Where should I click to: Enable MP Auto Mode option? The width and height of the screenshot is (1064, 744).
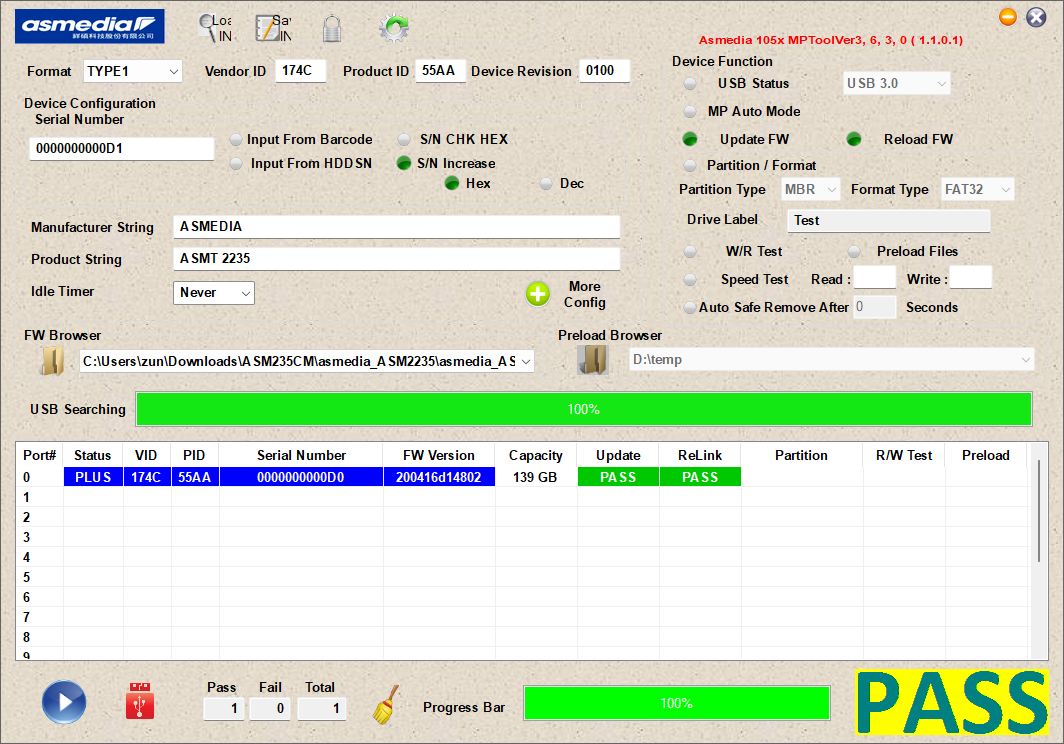[690, 112]
